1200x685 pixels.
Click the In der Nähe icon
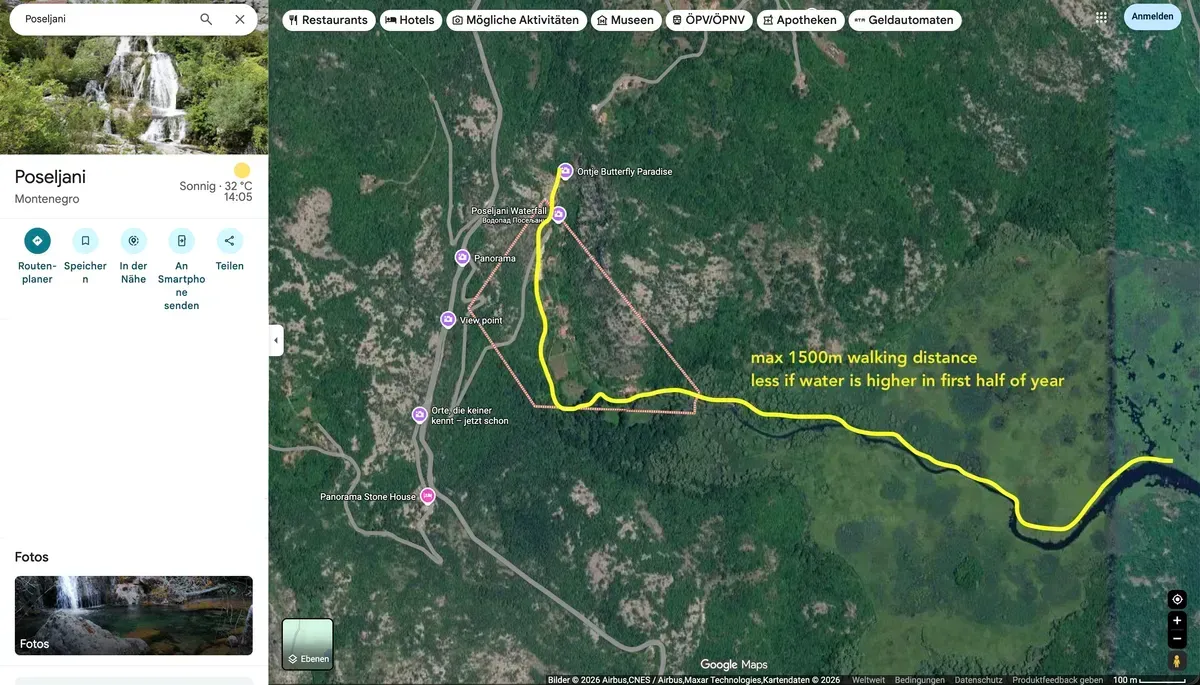[x=133, y=240]
